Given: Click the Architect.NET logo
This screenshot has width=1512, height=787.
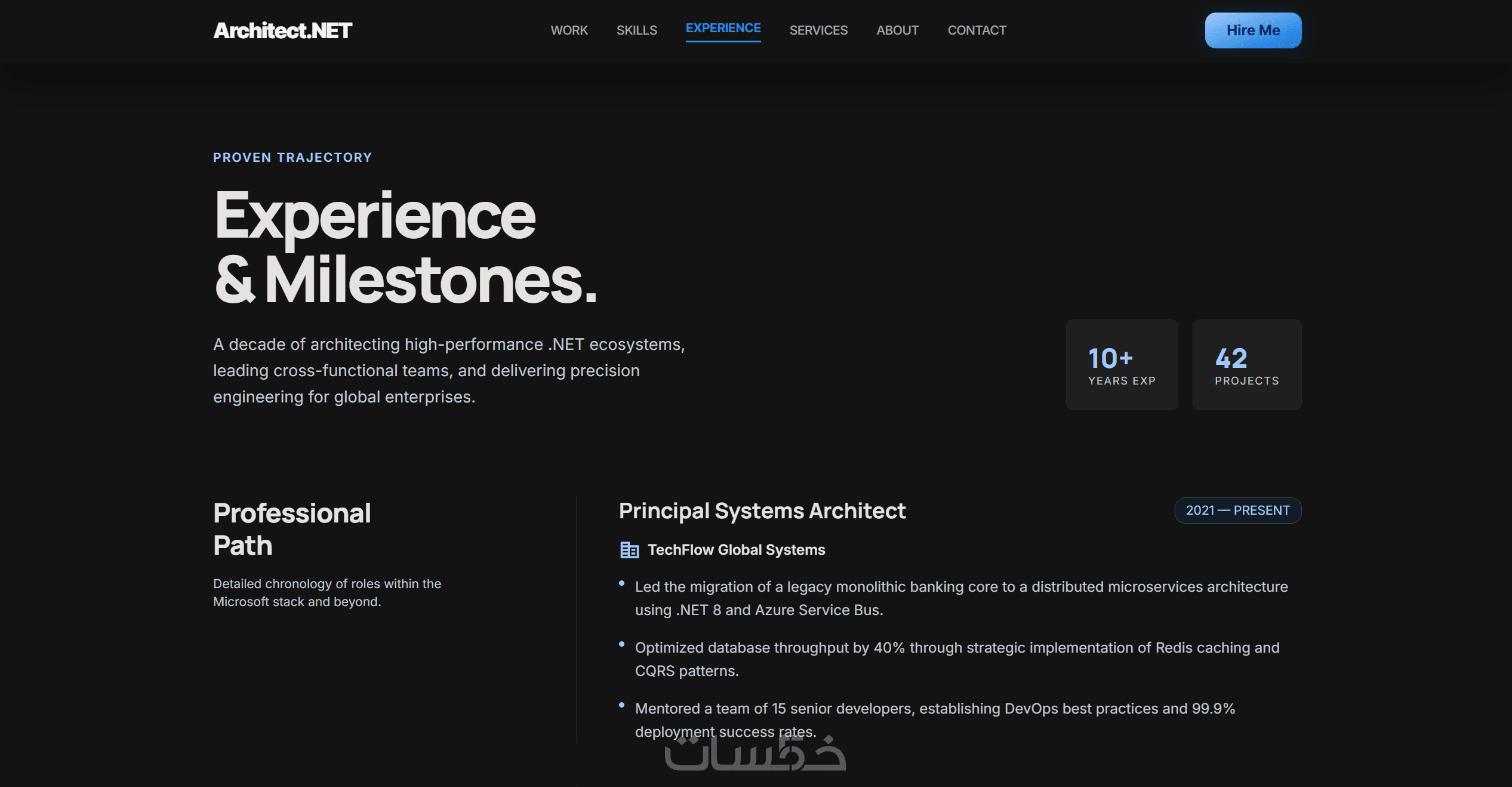Looking at the screenshot, I should click(x=282, y=30).
